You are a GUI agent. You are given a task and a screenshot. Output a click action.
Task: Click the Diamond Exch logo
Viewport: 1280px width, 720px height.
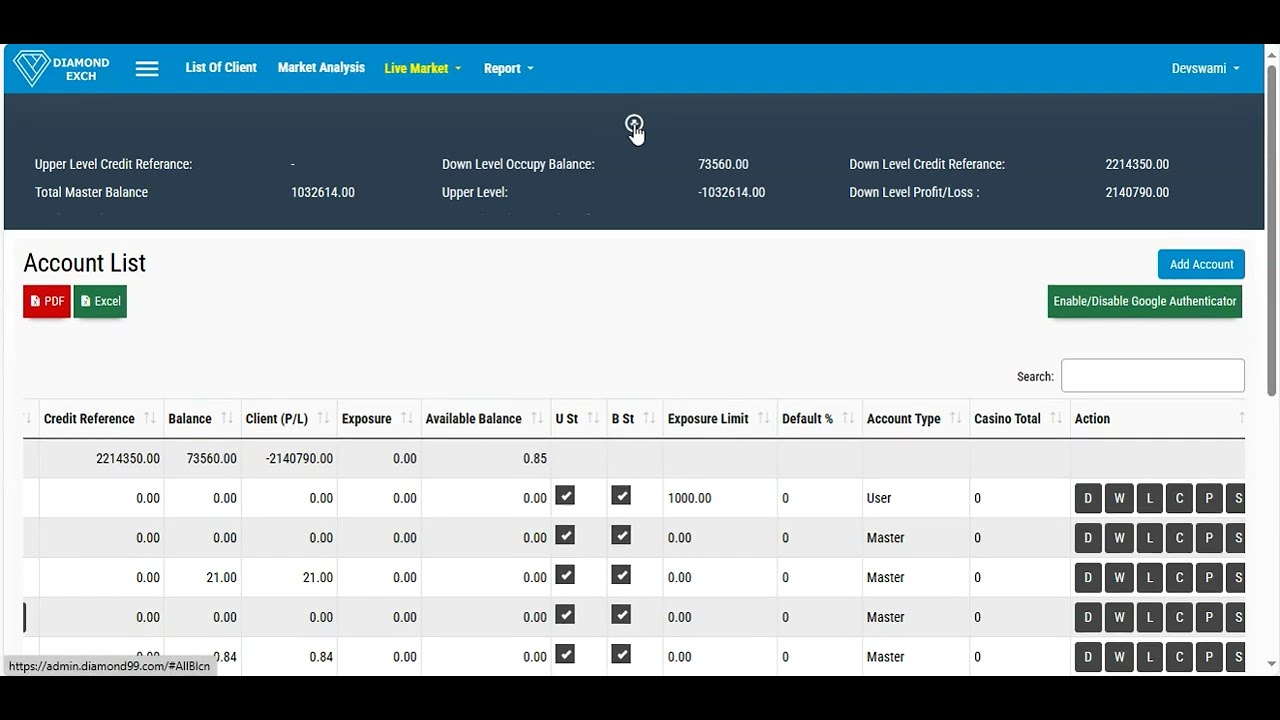tap(62, 68)
